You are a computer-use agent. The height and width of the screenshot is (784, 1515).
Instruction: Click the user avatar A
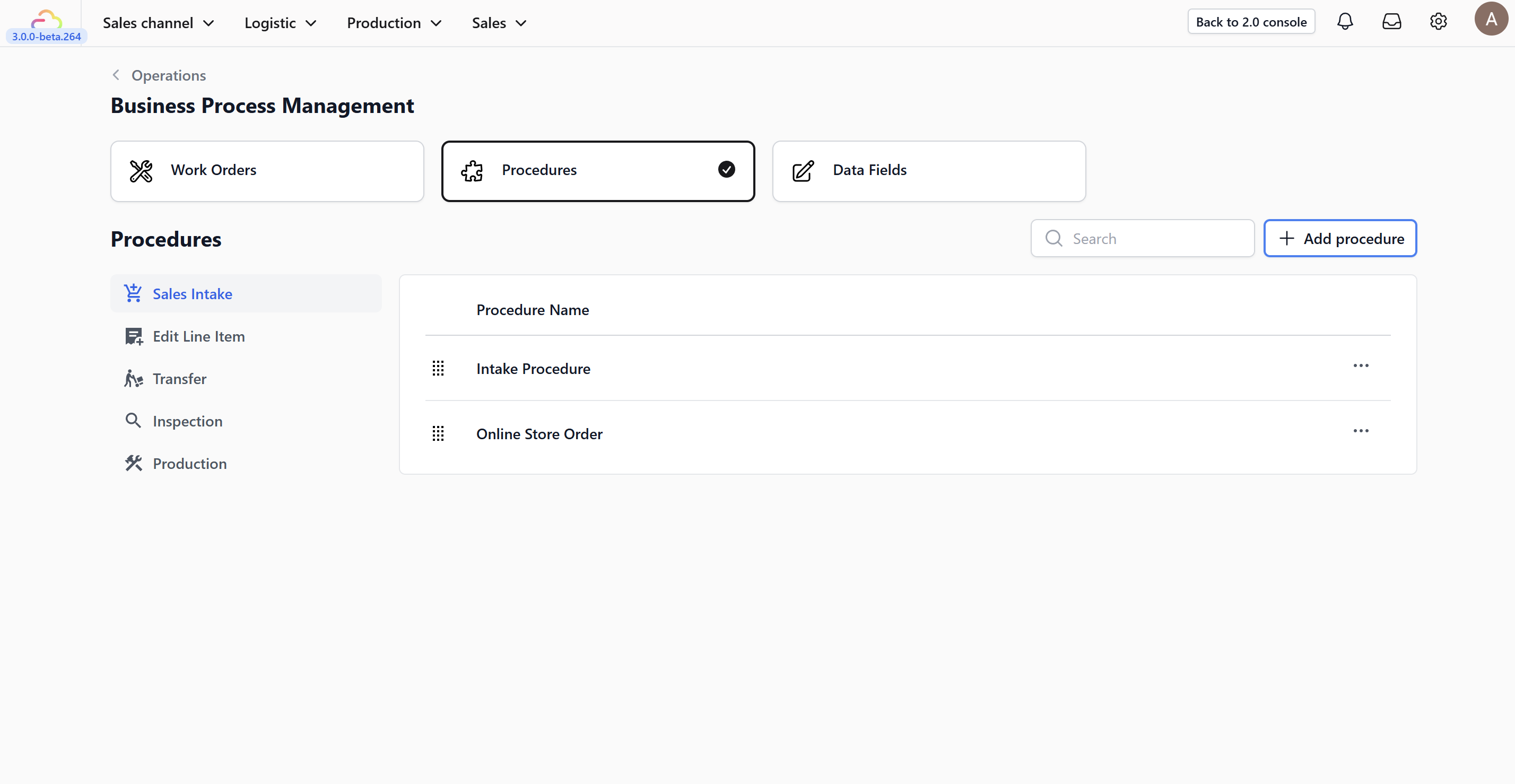coord(1490,20)
